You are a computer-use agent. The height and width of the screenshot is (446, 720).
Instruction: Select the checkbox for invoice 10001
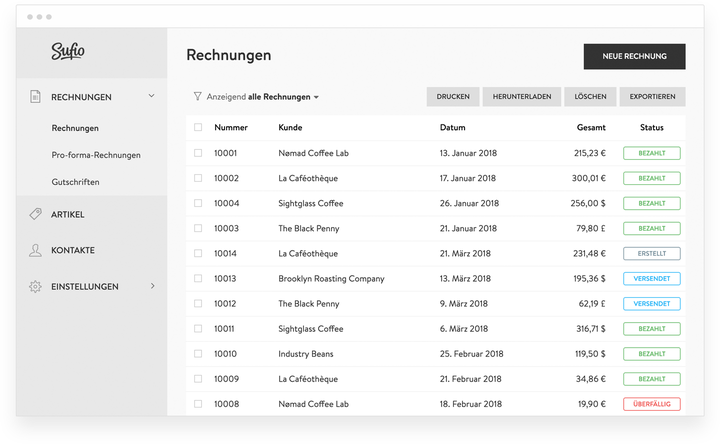198,153
